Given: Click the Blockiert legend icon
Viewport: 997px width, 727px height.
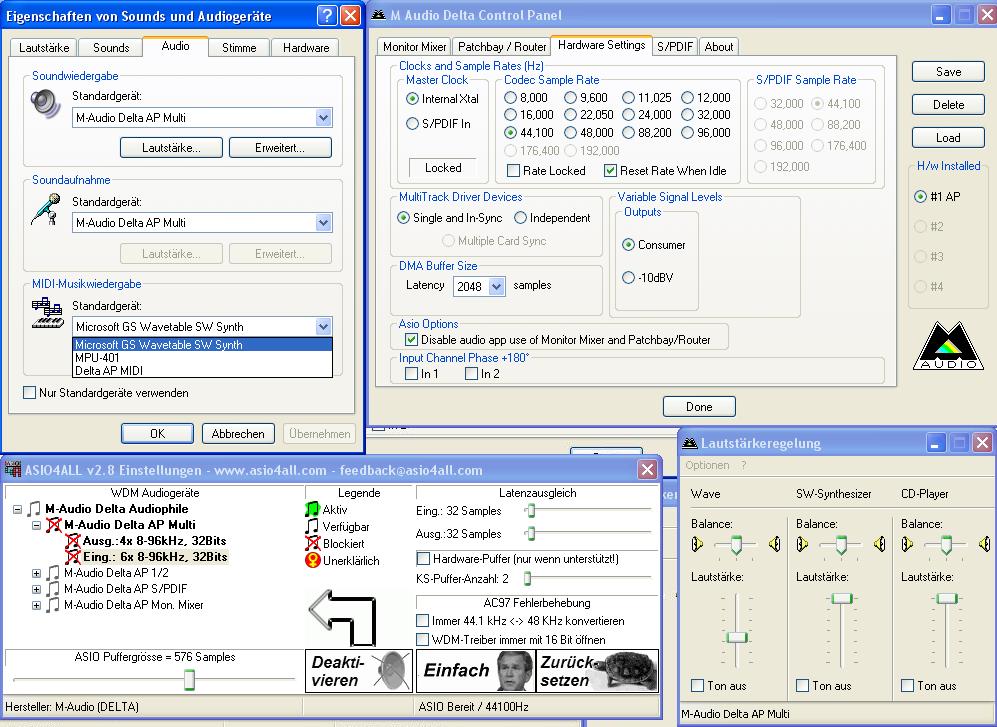Looking at the screenshot, I should 312,543.
